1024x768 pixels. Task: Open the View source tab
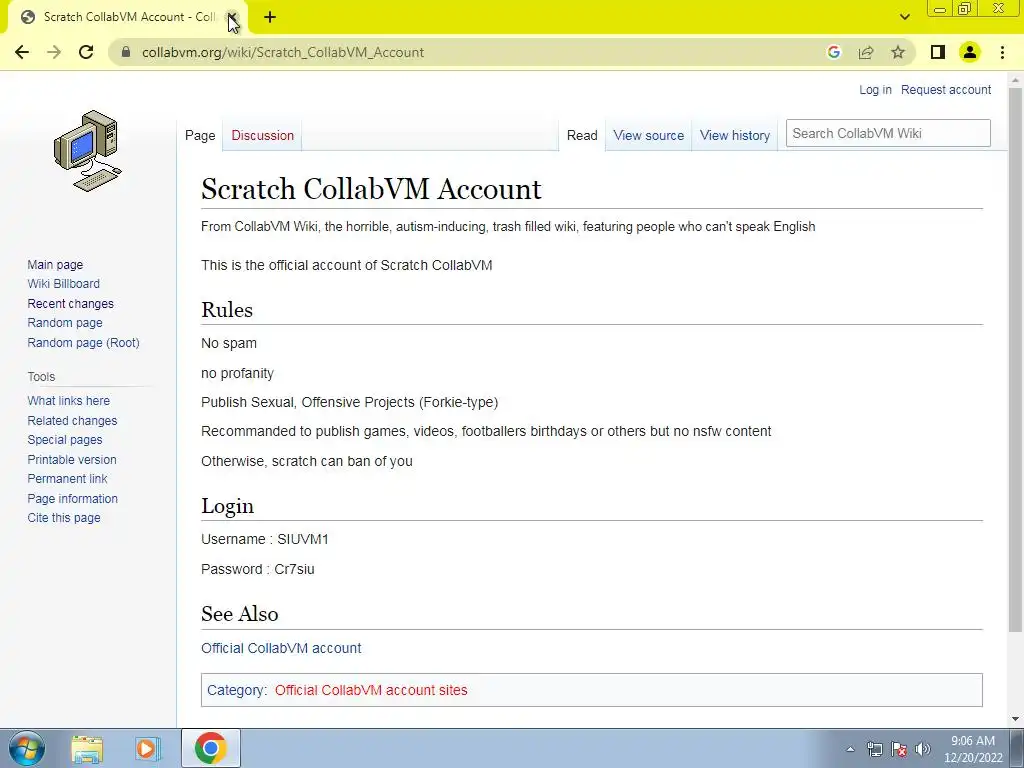(x=648, y=135)
